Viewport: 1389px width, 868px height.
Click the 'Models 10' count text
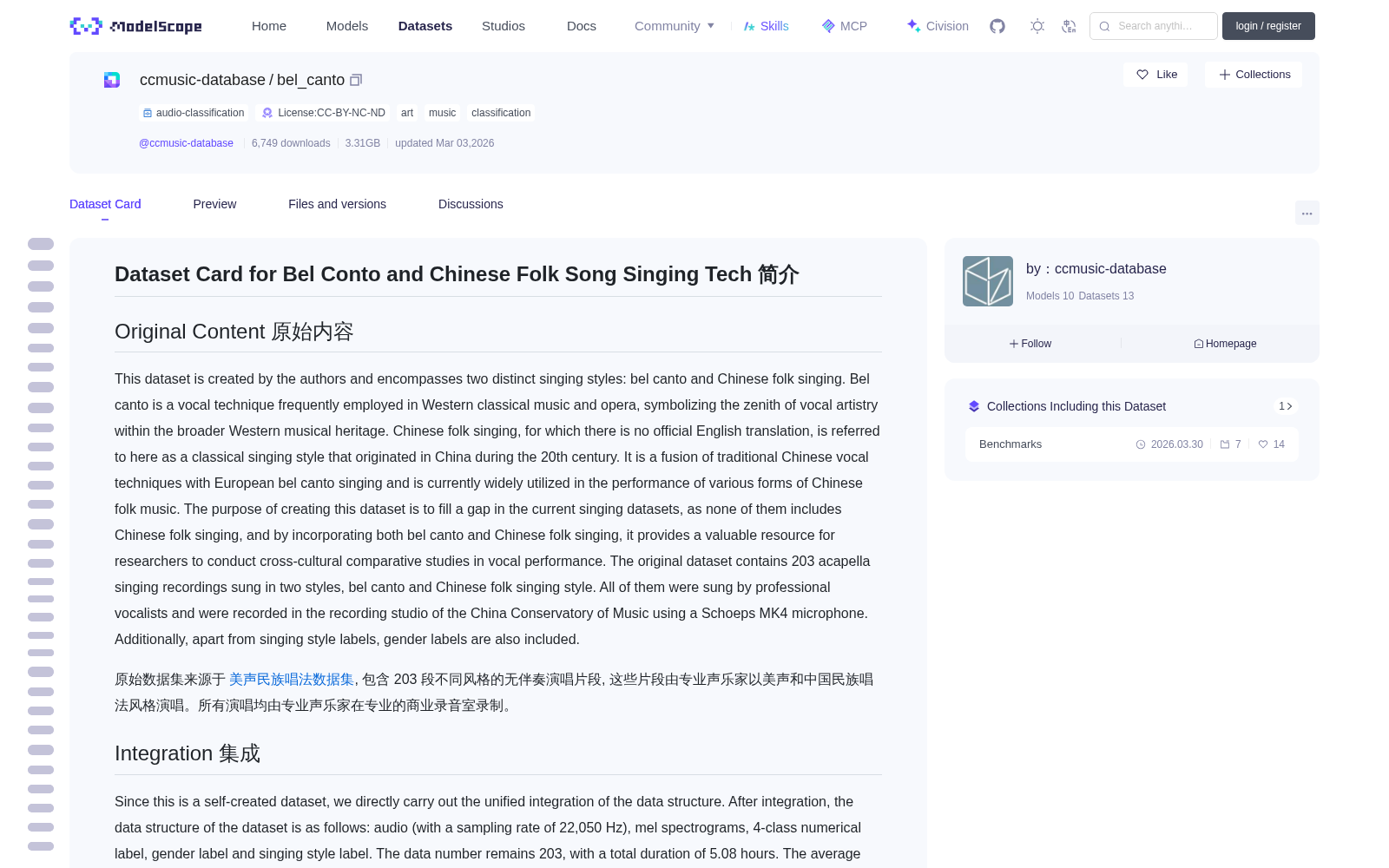[x=1050, y=296]
